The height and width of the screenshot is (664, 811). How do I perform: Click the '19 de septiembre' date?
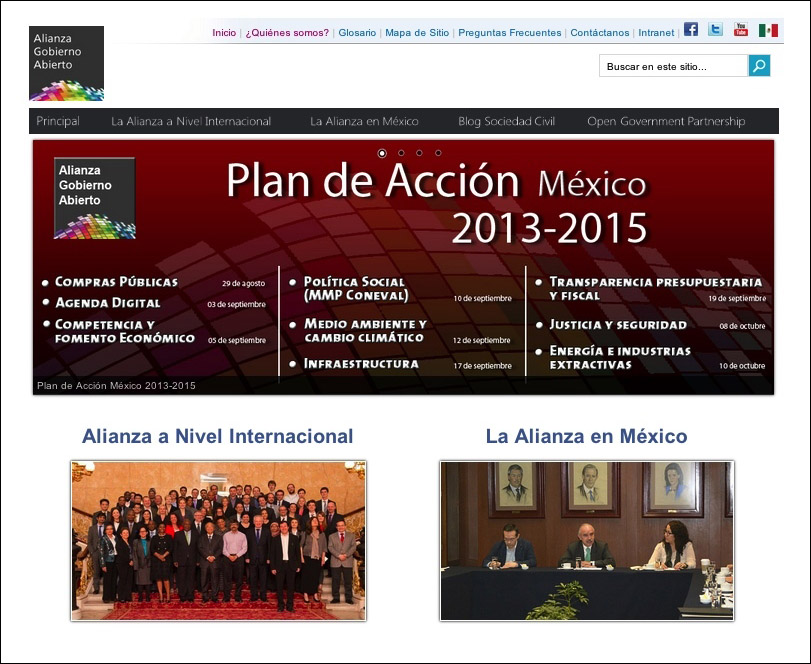point(737,298)
